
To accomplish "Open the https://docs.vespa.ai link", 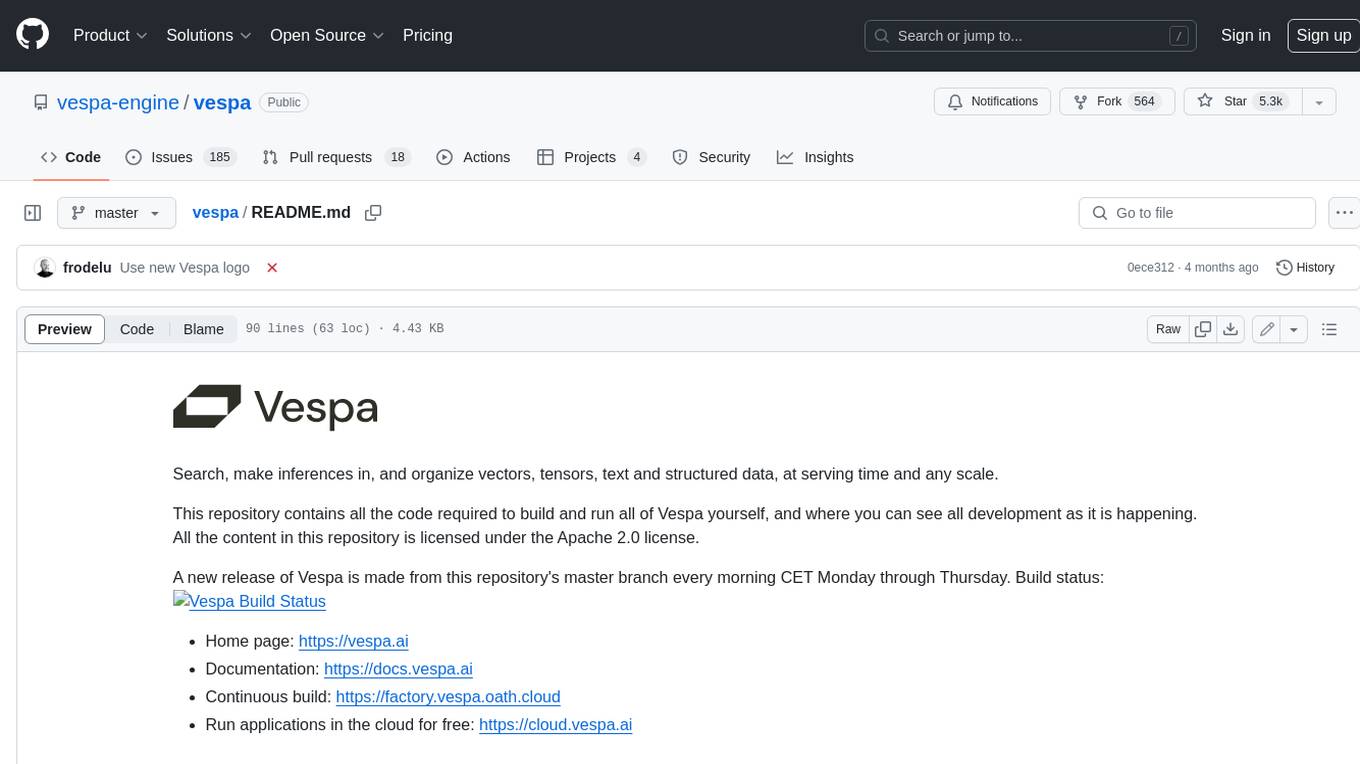I will tap(398, 669).
